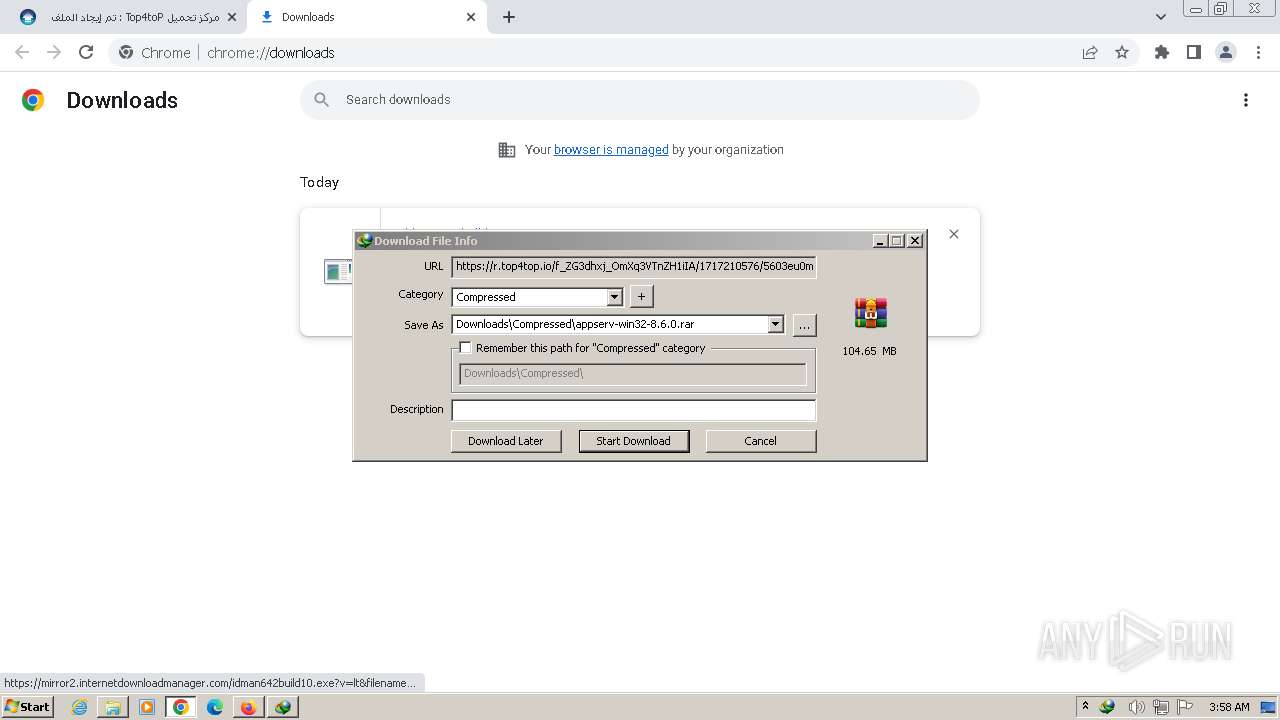
Task: Browse for save folder with ellipsis button
Action: pyautogui.click(x=804, y=325)
